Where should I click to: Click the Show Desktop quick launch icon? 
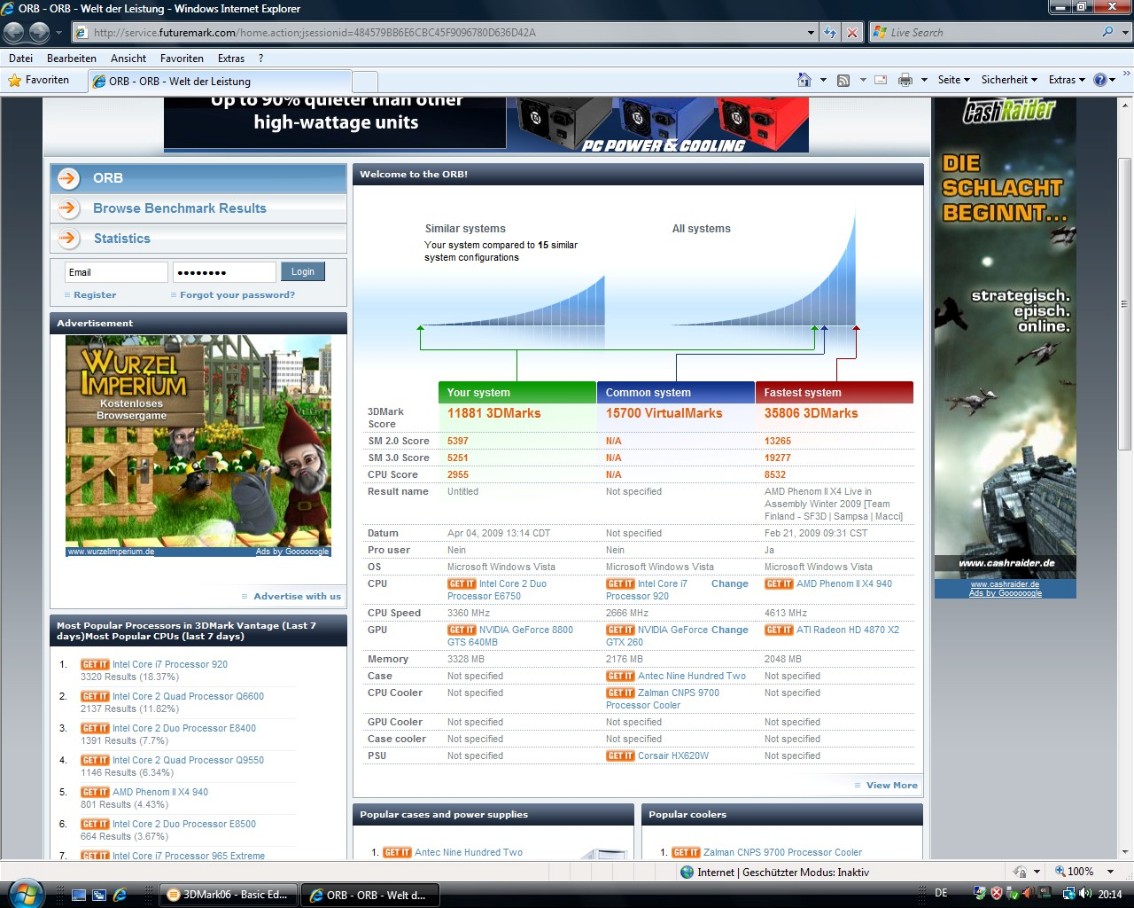79,894
